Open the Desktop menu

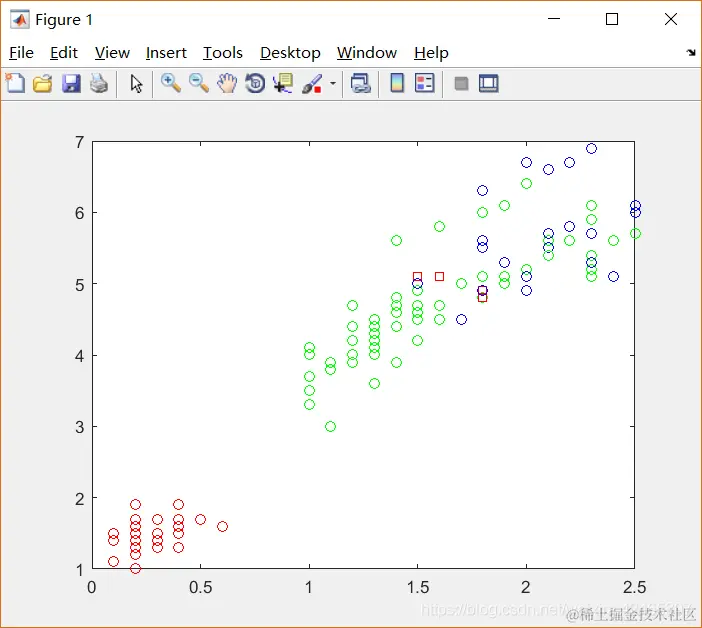[290, 53]
